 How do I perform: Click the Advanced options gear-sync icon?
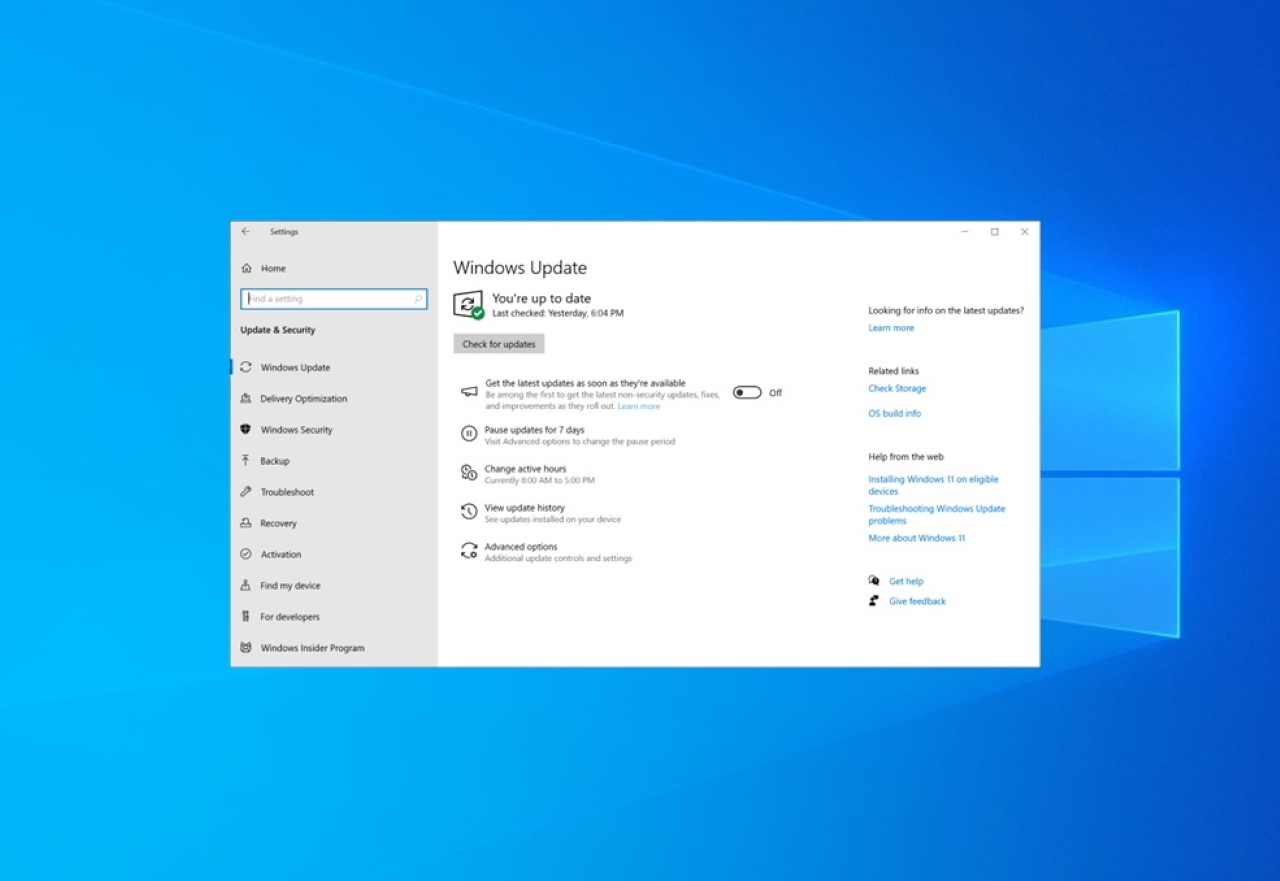[469, 550]
